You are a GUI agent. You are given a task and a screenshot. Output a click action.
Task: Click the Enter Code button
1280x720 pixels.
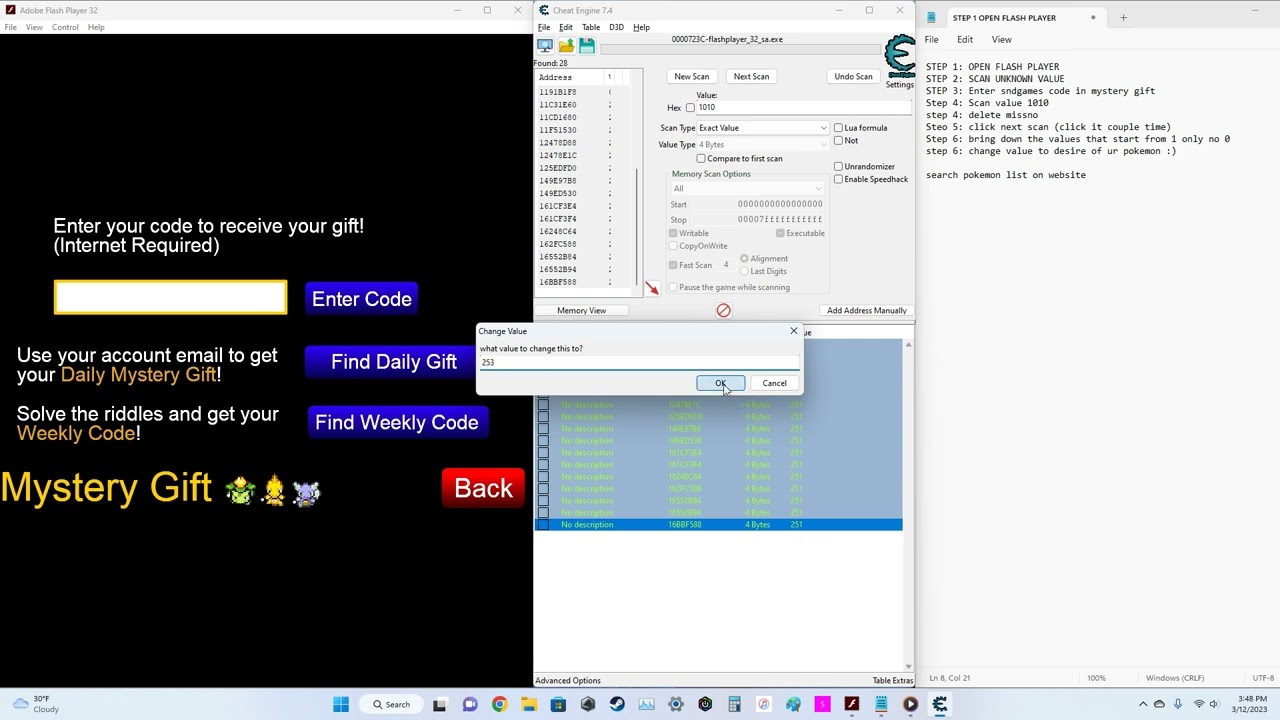(362, 299)
